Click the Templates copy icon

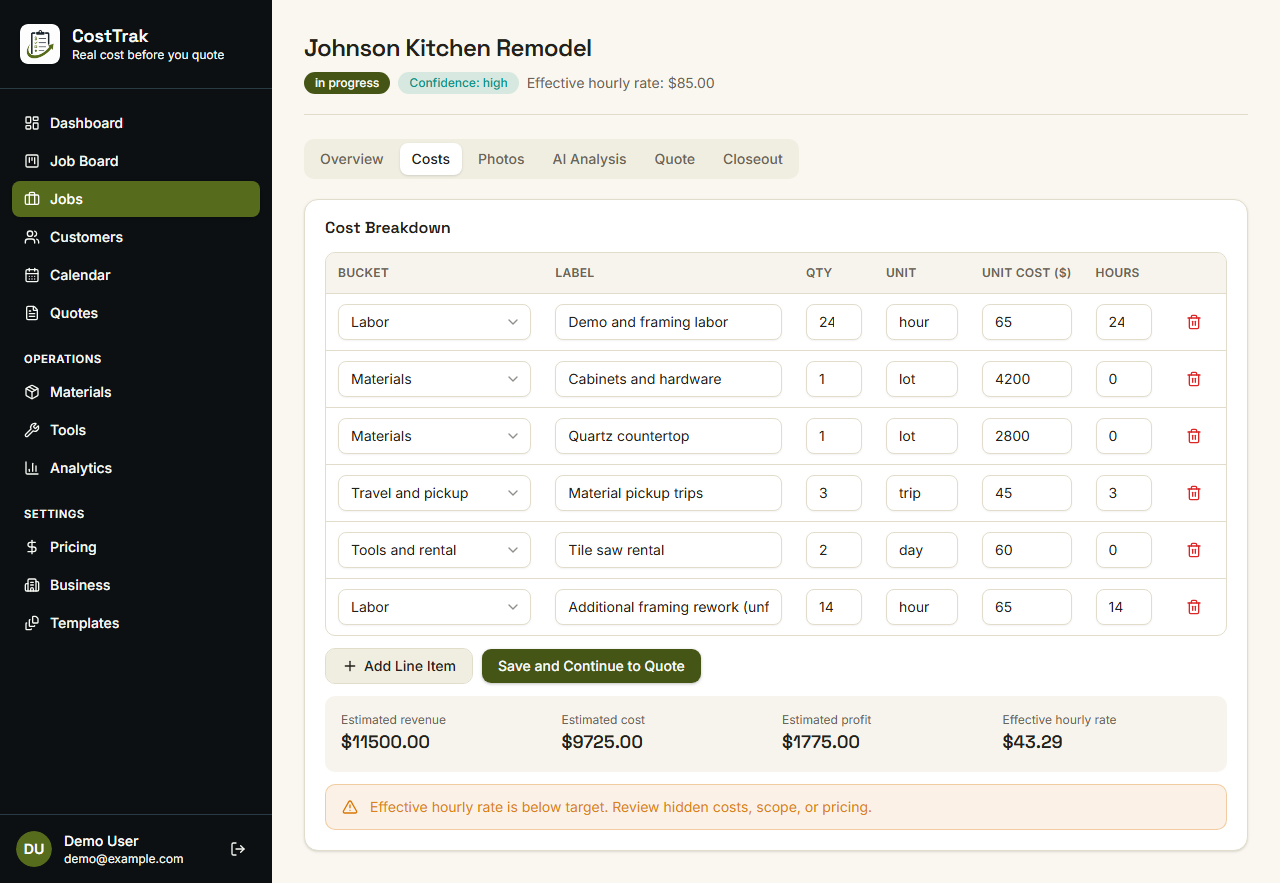(x=32, y=623)
